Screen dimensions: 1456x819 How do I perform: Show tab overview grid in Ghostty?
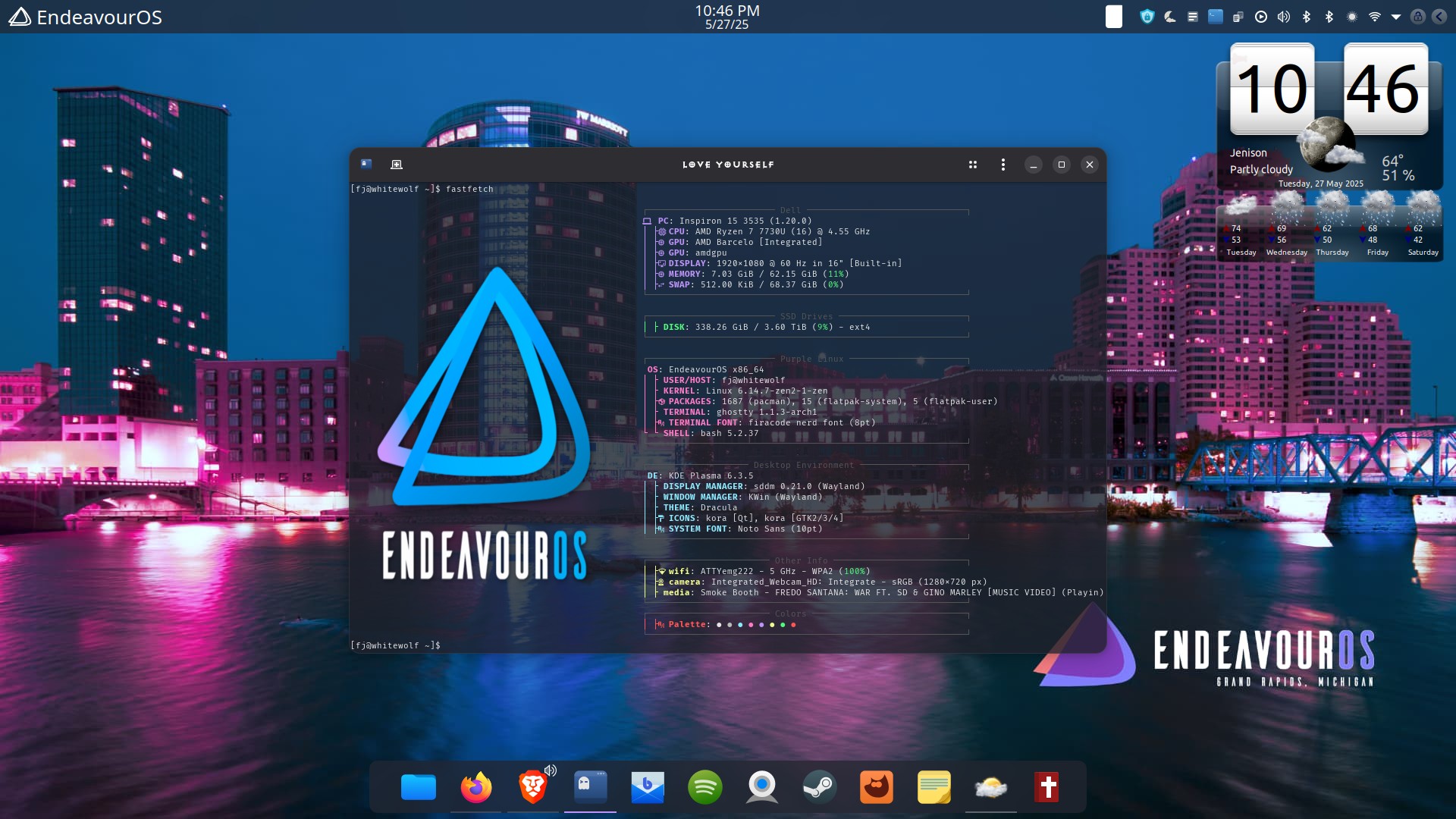pyautogui.click(x=973, y=165)
